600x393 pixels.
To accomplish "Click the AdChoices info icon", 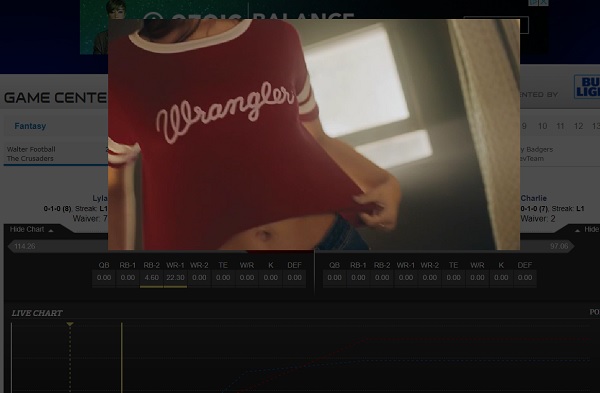I will click(534, 3).
